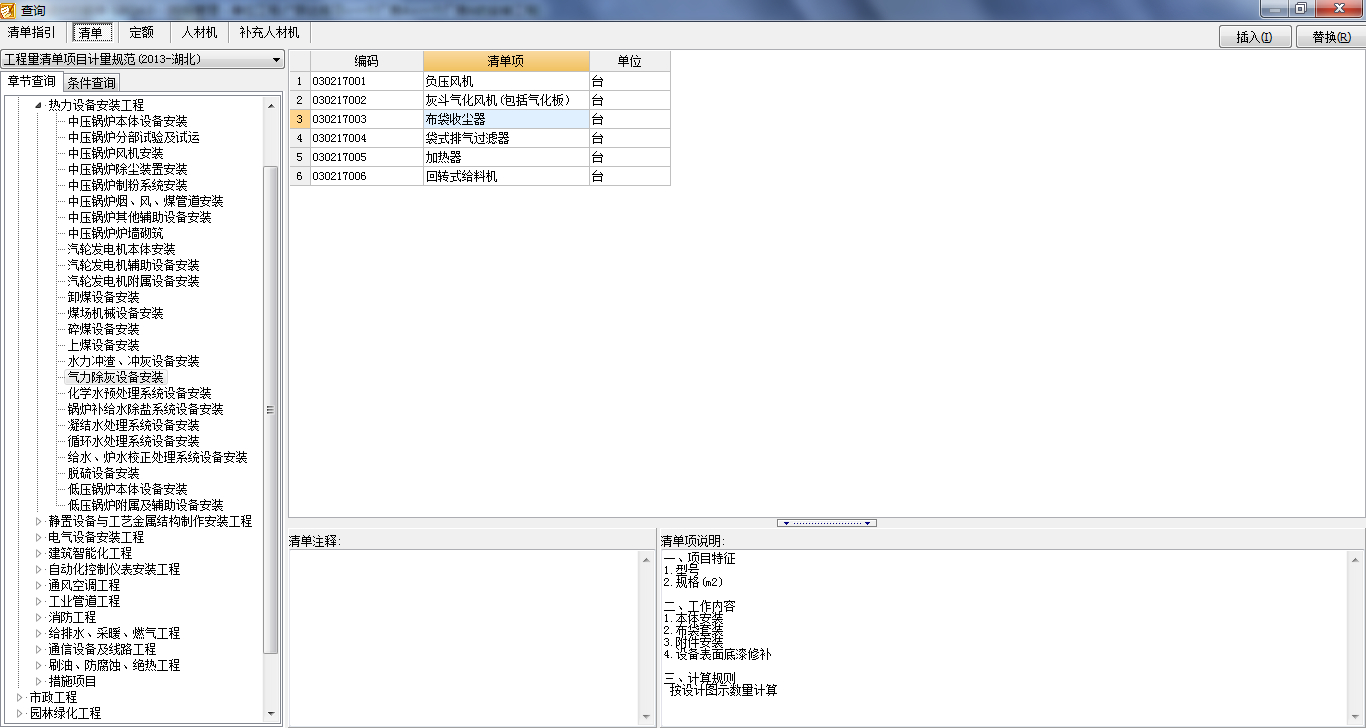The height and width of the screenshot is (728, 1366).
Task: Click code cell 030217004
Action: point(366,138)
